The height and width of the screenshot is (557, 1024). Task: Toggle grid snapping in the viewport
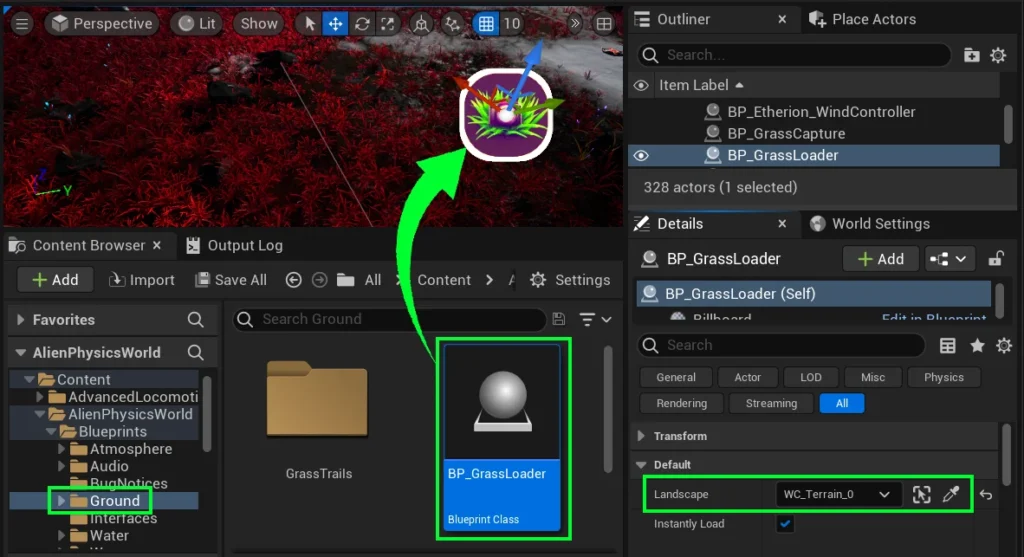[486, 24]
